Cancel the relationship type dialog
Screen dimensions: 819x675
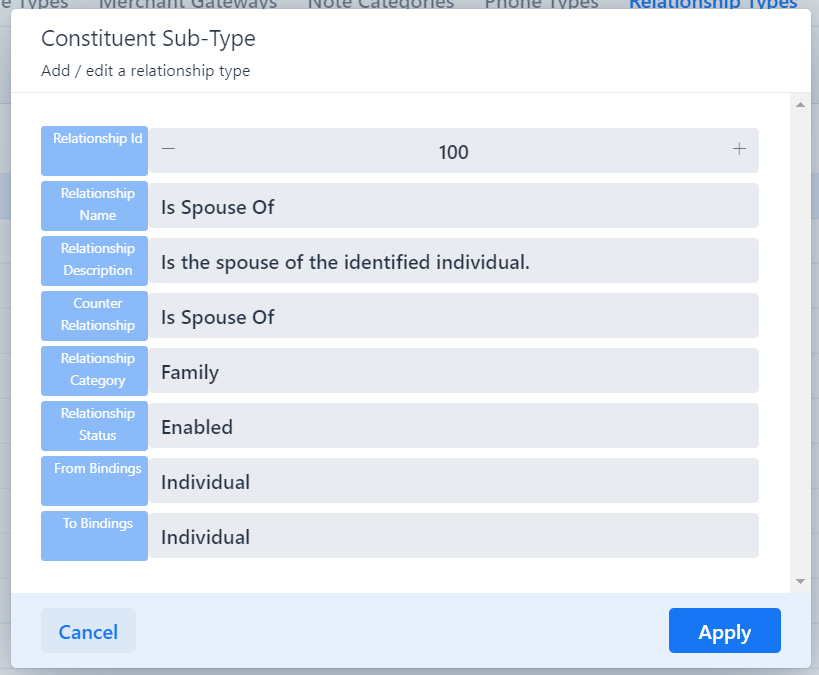88,631
